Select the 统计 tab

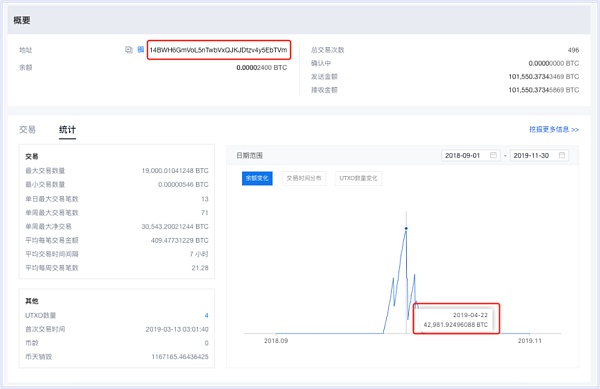[67, 130]
